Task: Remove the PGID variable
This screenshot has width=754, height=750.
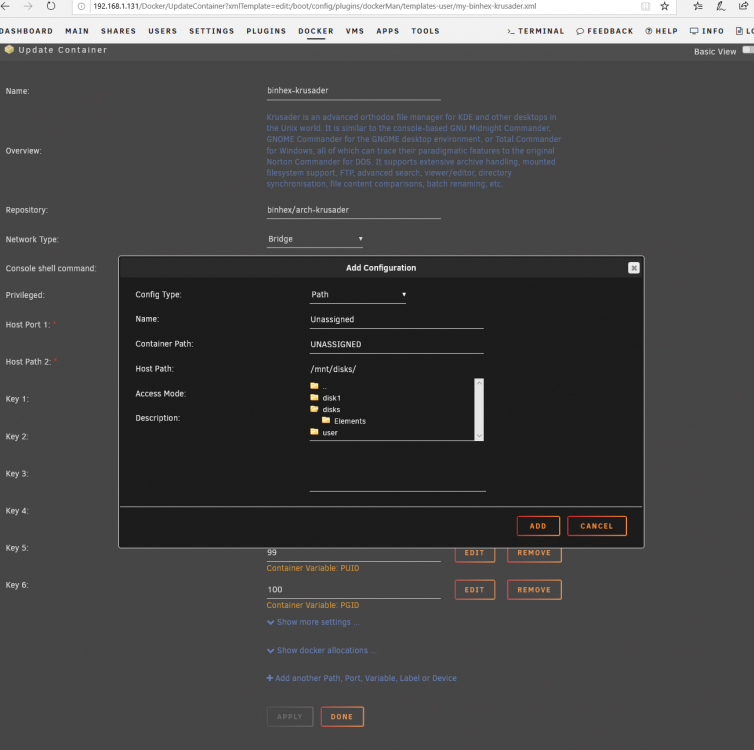Action: coord(534,590)
